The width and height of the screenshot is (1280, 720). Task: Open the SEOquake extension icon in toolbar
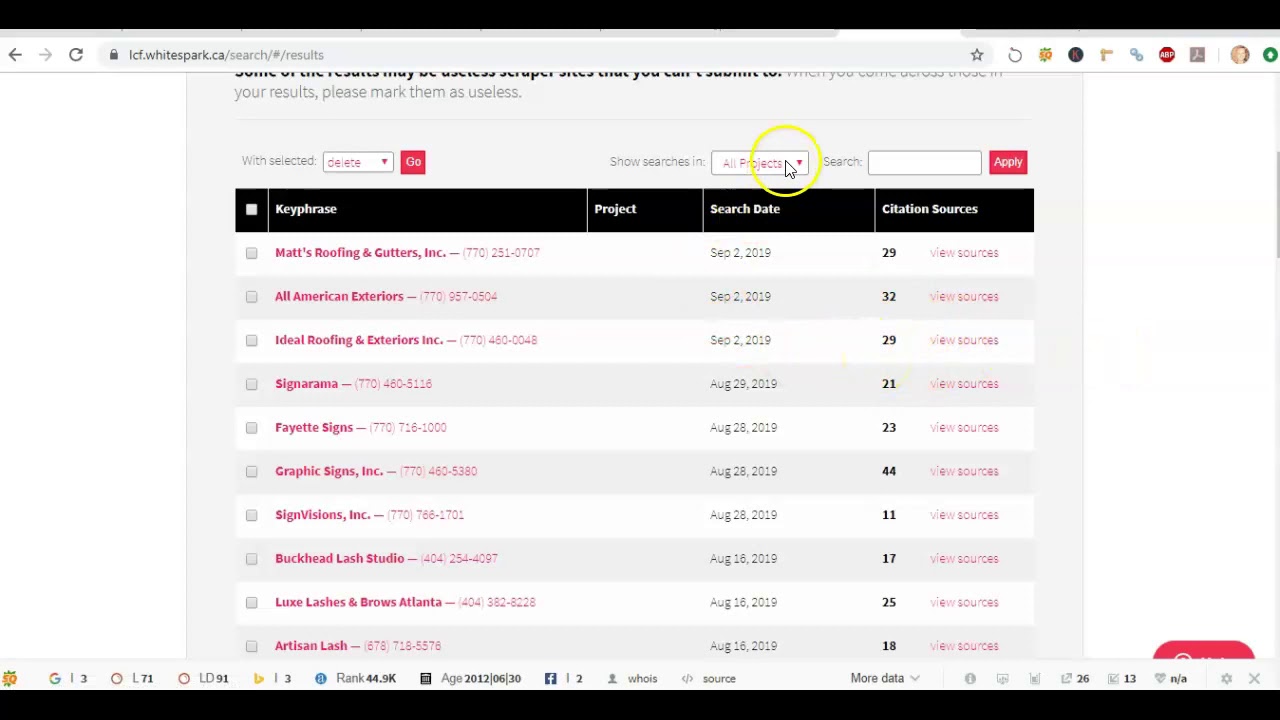tap(1045, 55)
